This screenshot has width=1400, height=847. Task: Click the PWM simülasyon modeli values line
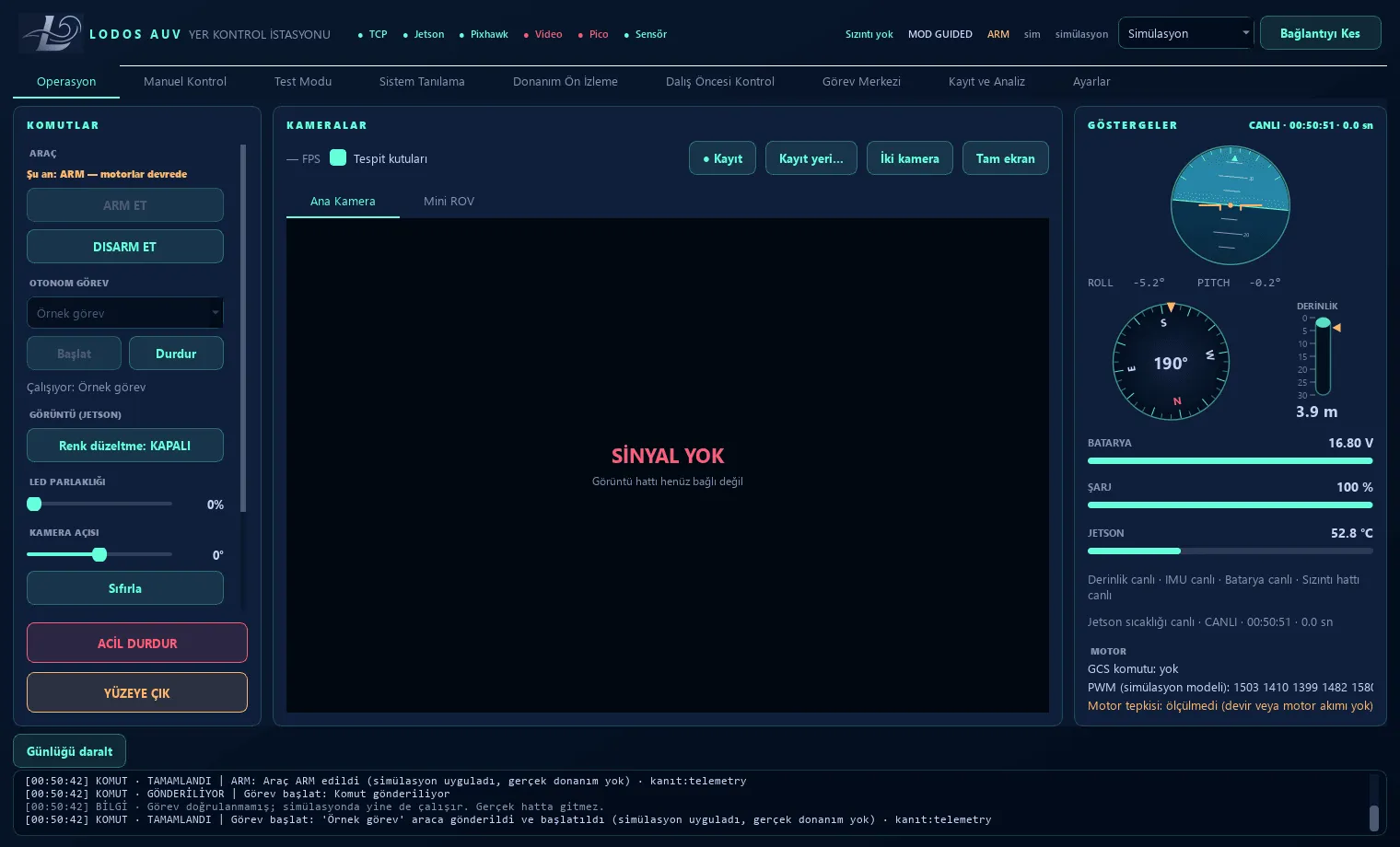tap(1231, 687)
